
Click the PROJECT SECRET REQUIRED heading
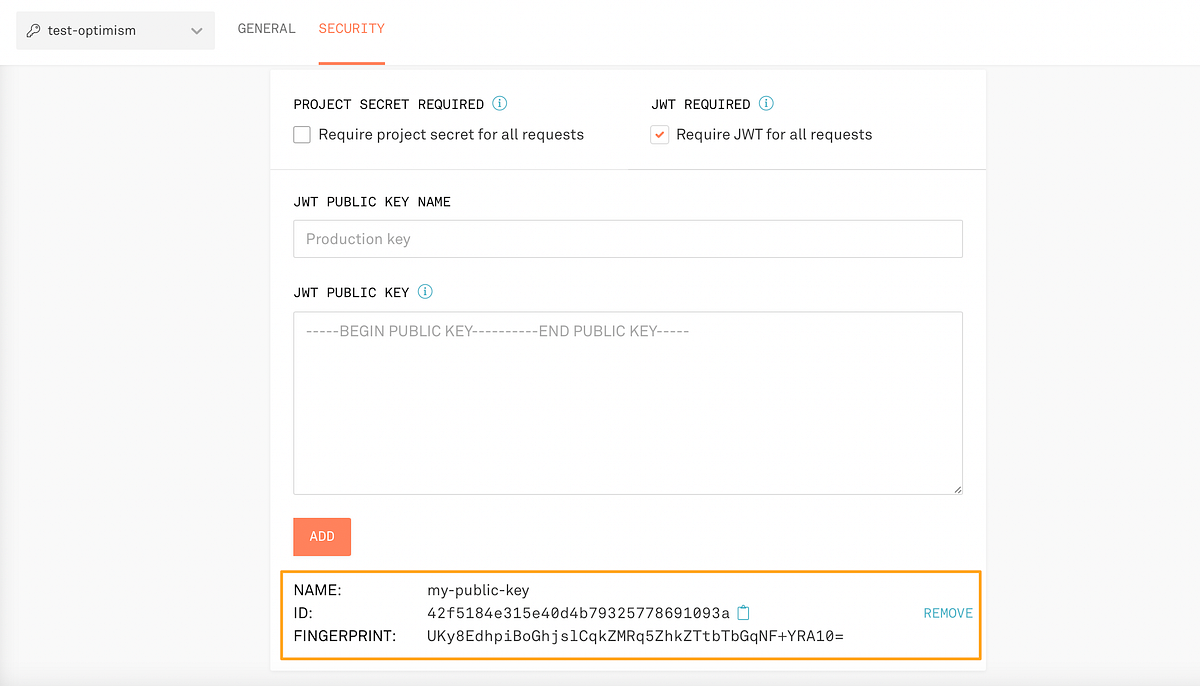(389, 104)
